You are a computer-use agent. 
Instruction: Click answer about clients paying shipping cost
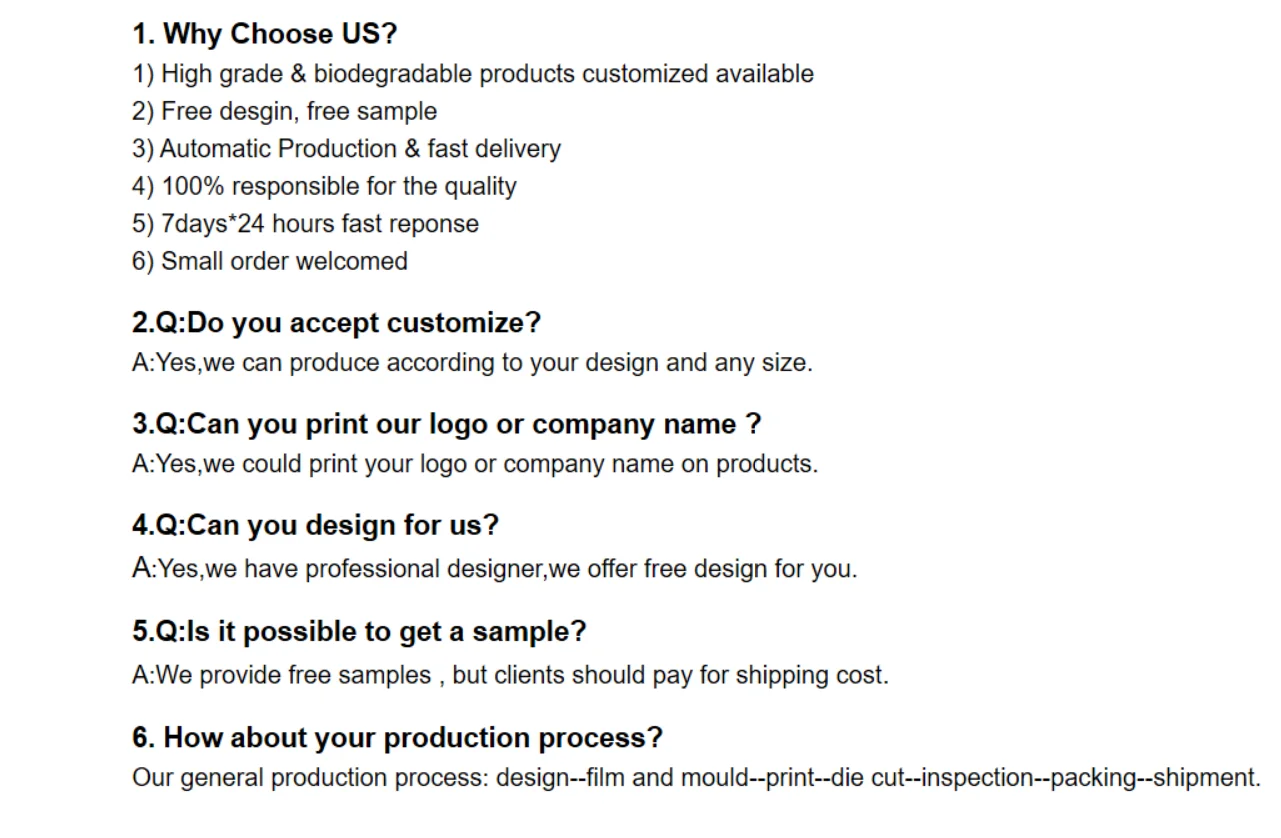tap(510, 675)
